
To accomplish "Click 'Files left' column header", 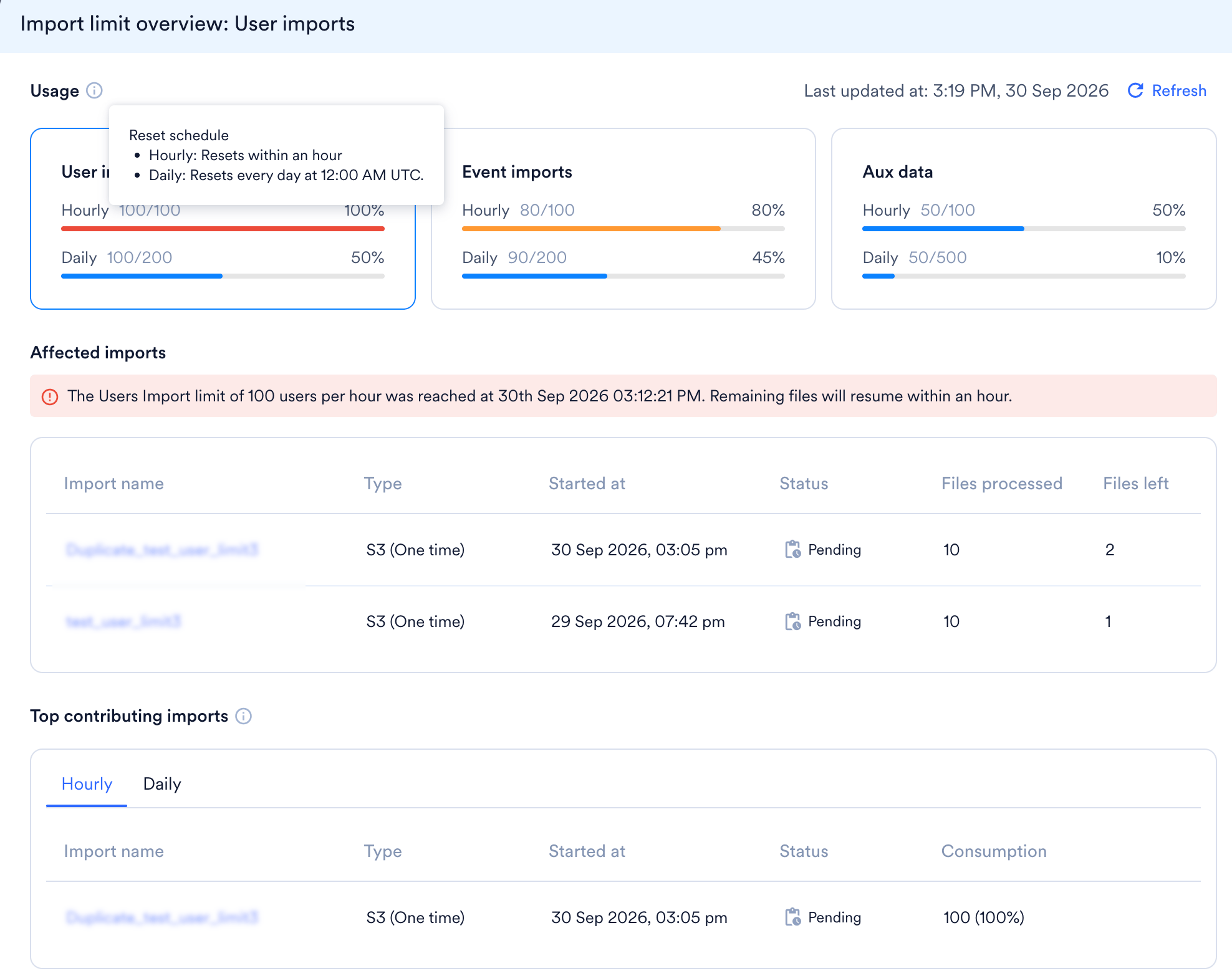I will point(1135,484).
